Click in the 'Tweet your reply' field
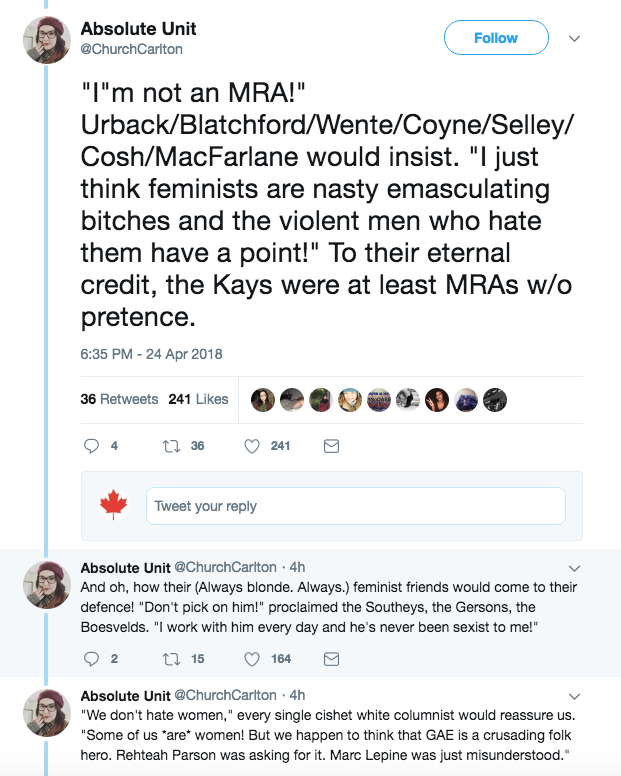The height and width of the screenshot is (776, 621). 355,506
